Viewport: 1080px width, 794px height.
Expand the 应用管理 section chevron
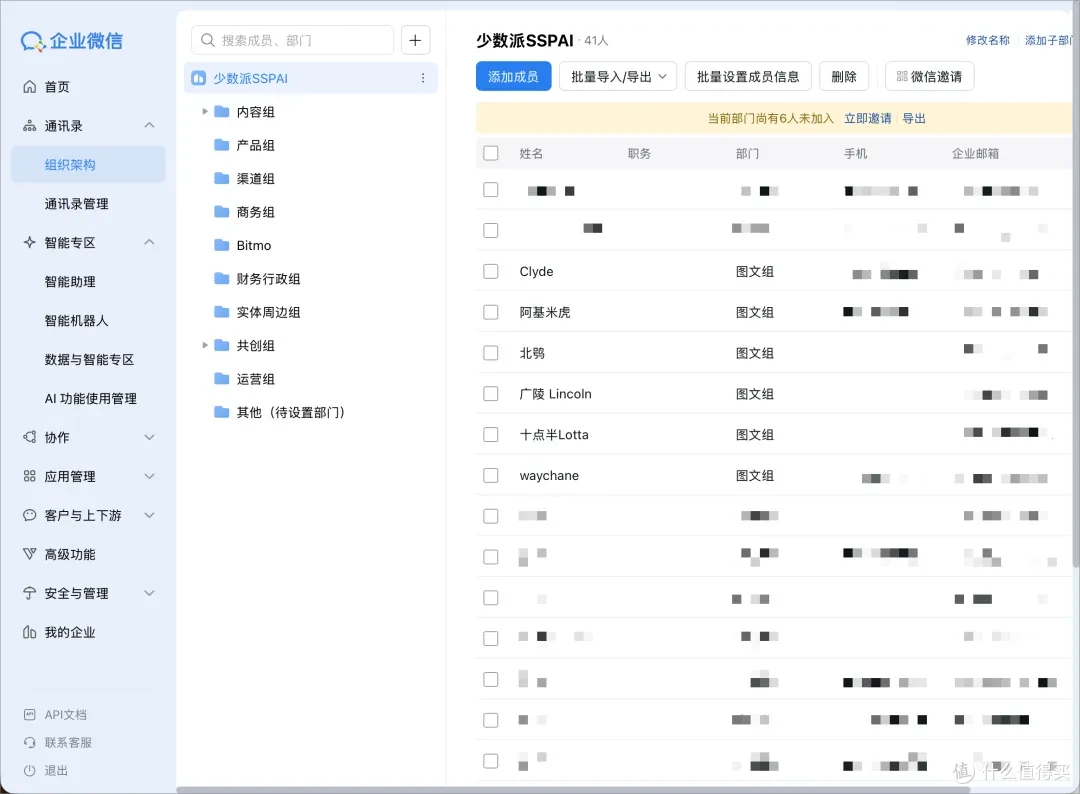(149, 477)
